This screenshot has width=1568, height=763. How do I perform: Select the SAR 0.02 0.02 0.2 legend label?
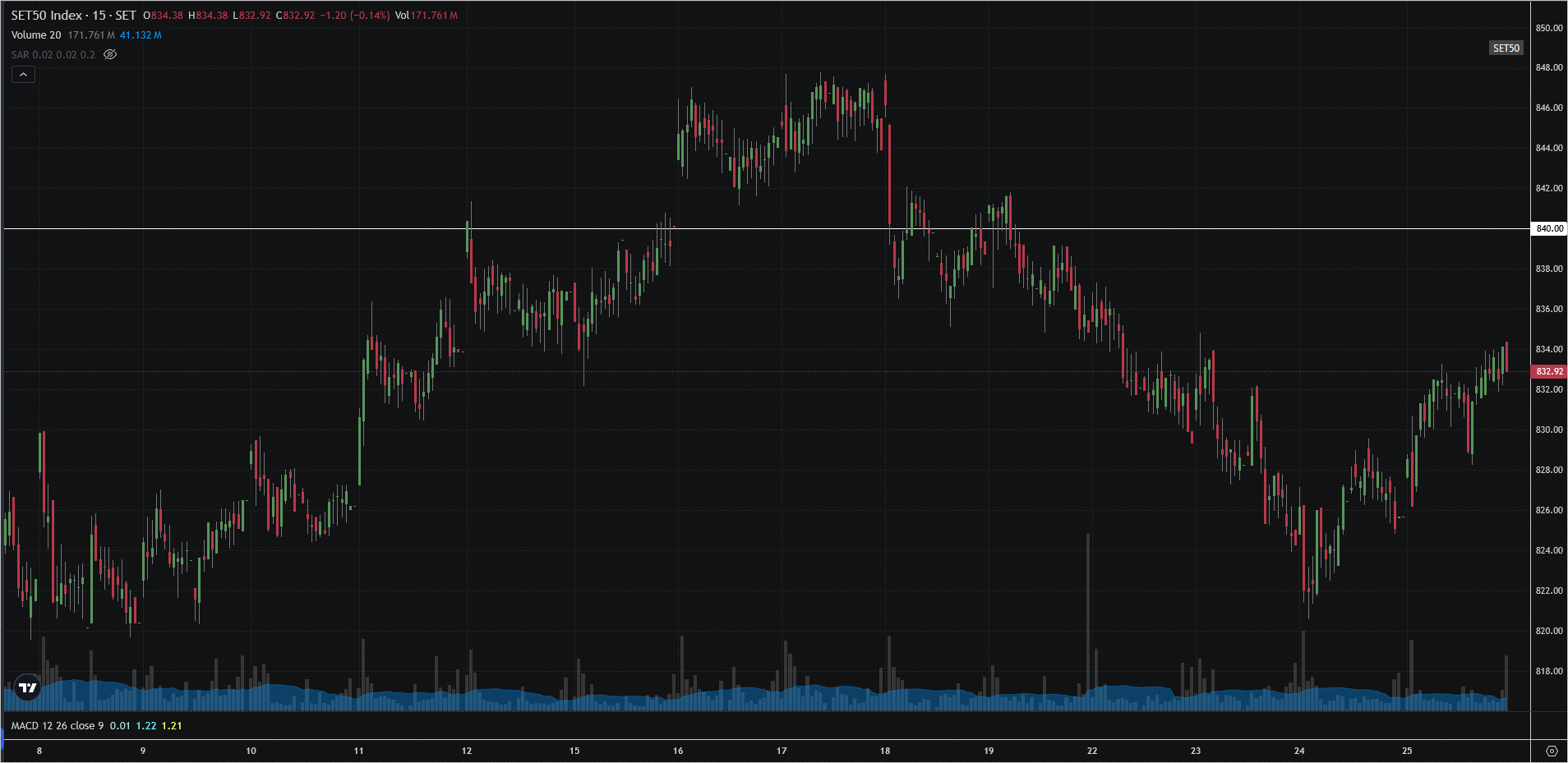[x=53, y=55]
